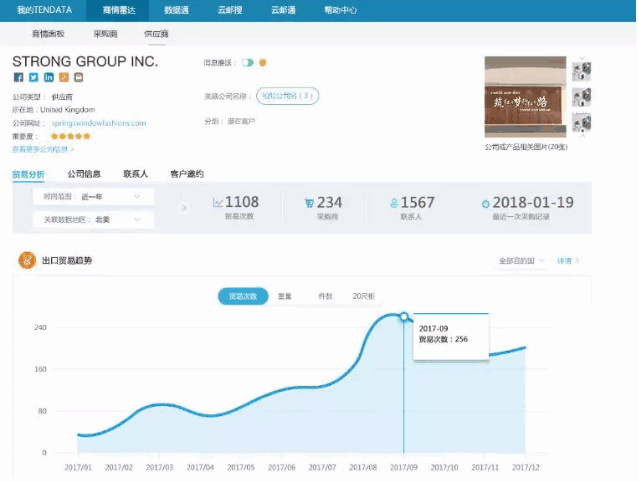Click the Facebook icon under company name

pyautogui.click(x=18, y=77)
